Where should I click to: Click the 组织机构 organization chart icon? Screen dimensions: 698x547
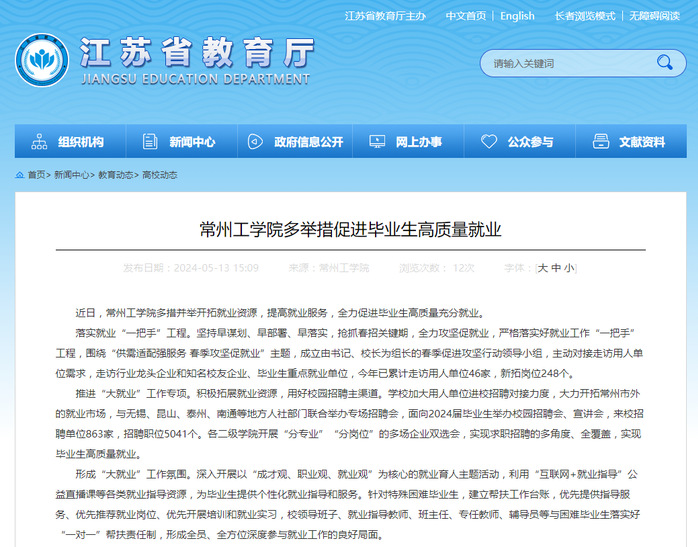39,142
